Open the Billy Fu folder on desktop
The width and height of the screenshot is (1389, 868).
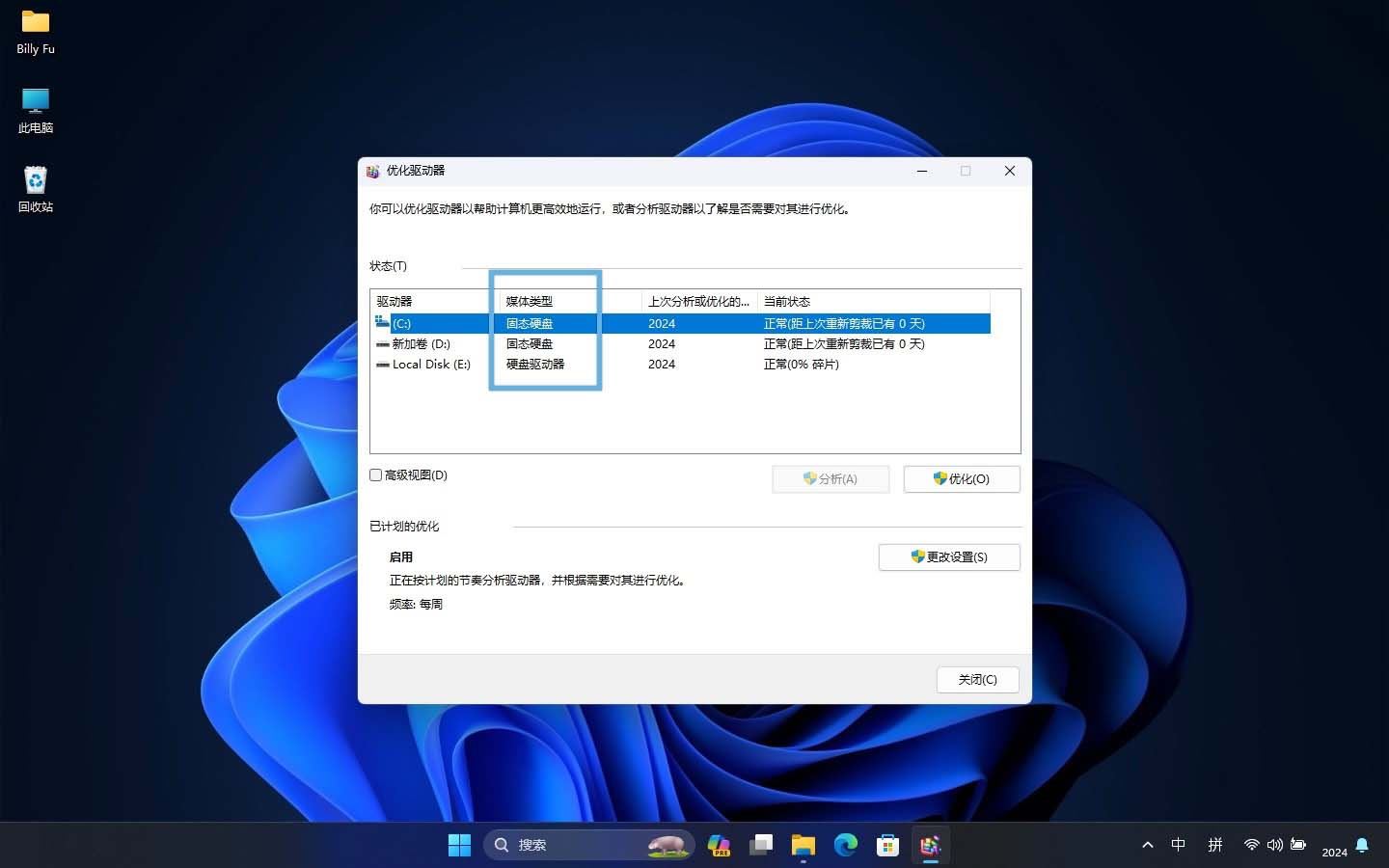(36, 32)
